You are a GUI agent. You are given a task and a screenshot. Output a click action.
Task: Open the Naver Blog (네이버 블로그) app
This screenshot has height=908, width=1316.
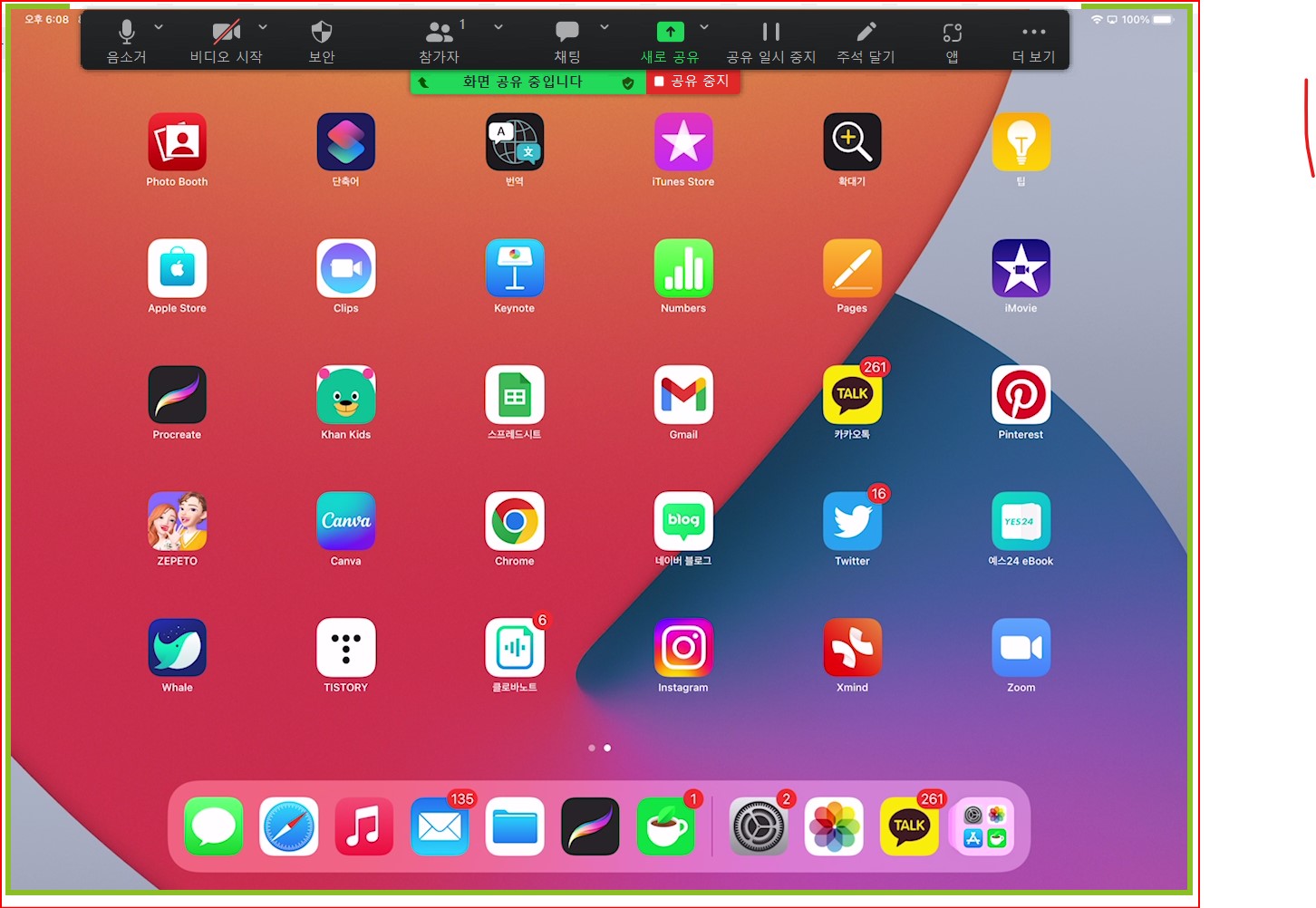tap(683, 521)
